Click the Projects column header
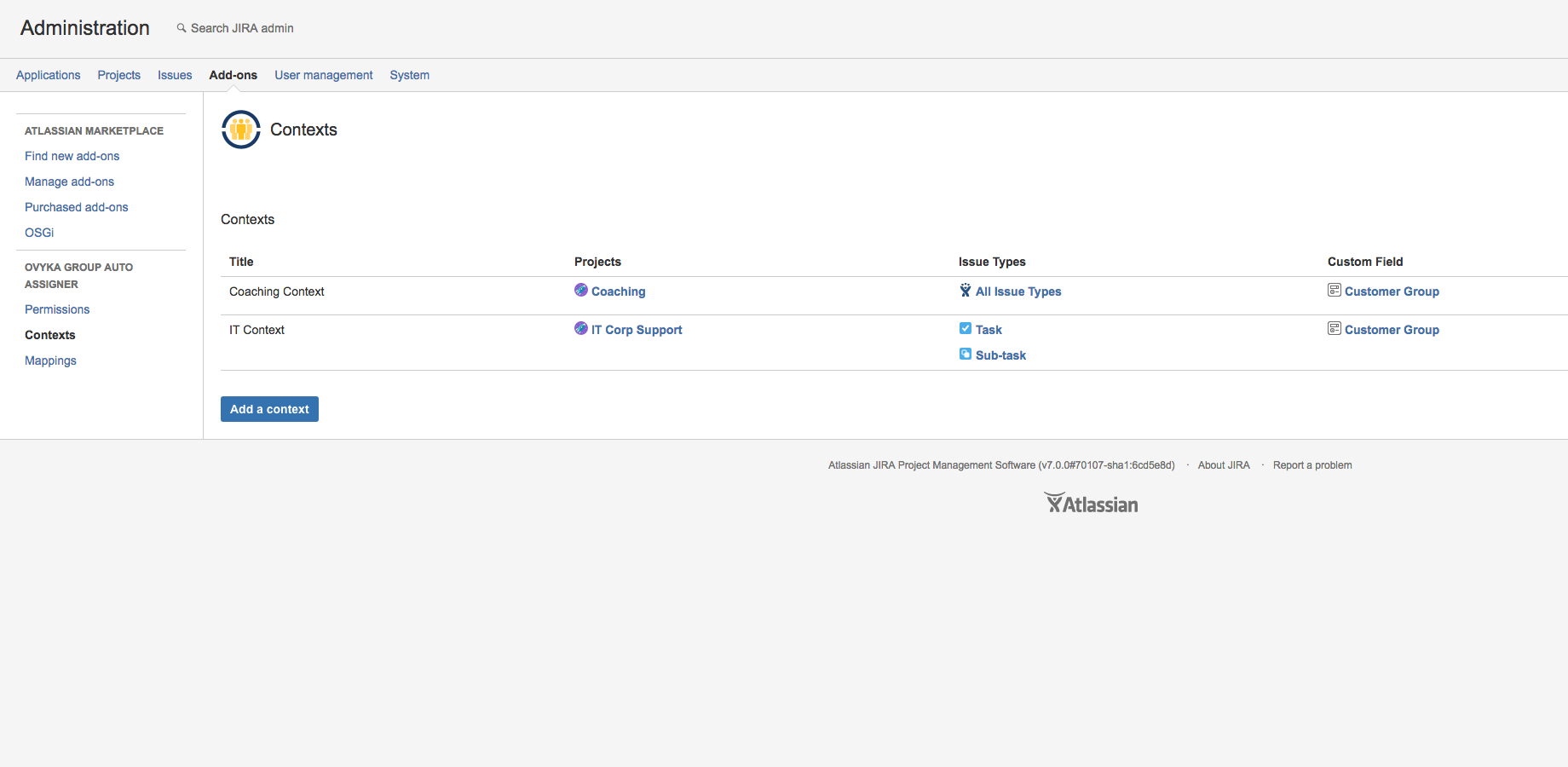The image size is (1568, 767). tap(597, 262)
